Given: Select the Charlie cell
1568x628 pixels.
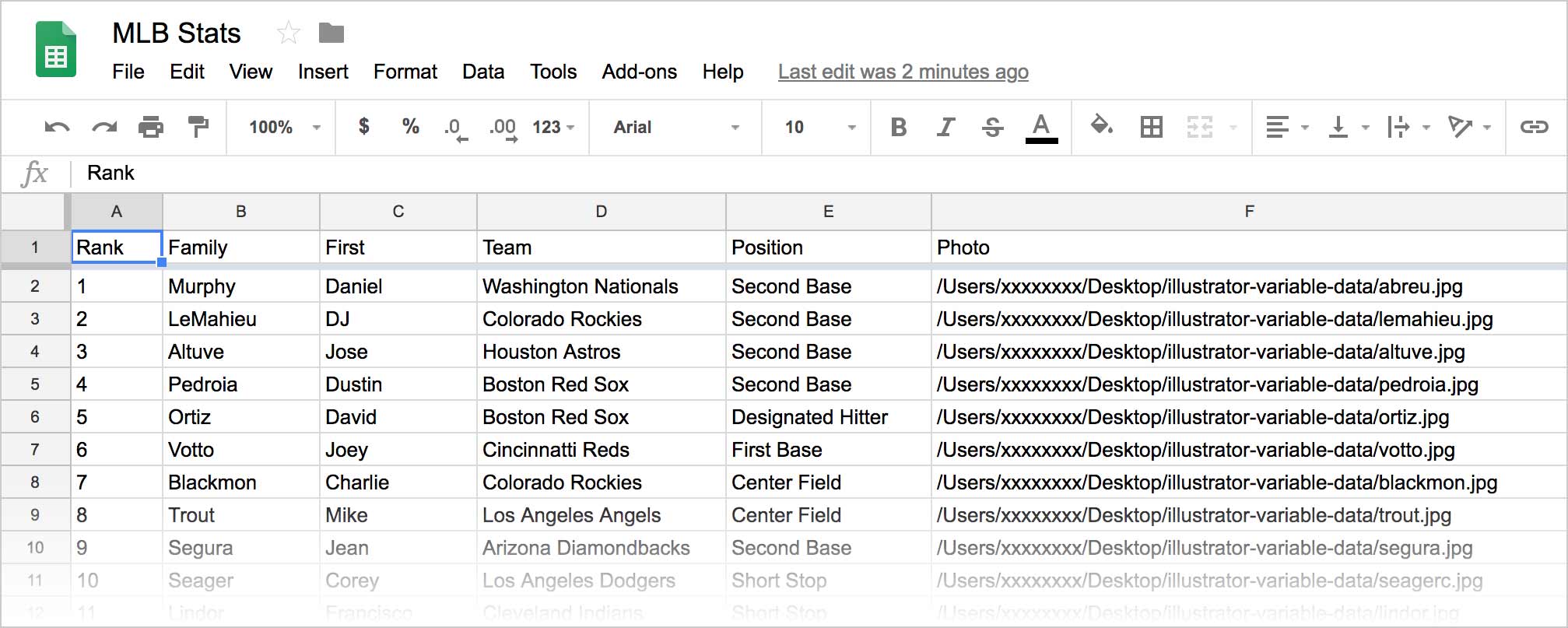Looking at the screenshot, I should 398,482.
